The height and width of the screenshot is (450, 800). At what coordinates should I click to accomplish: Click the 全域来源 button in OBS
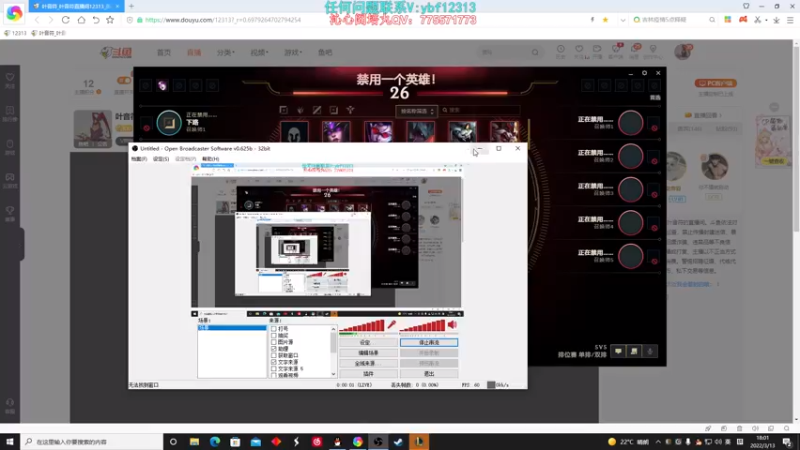(368, 363)
